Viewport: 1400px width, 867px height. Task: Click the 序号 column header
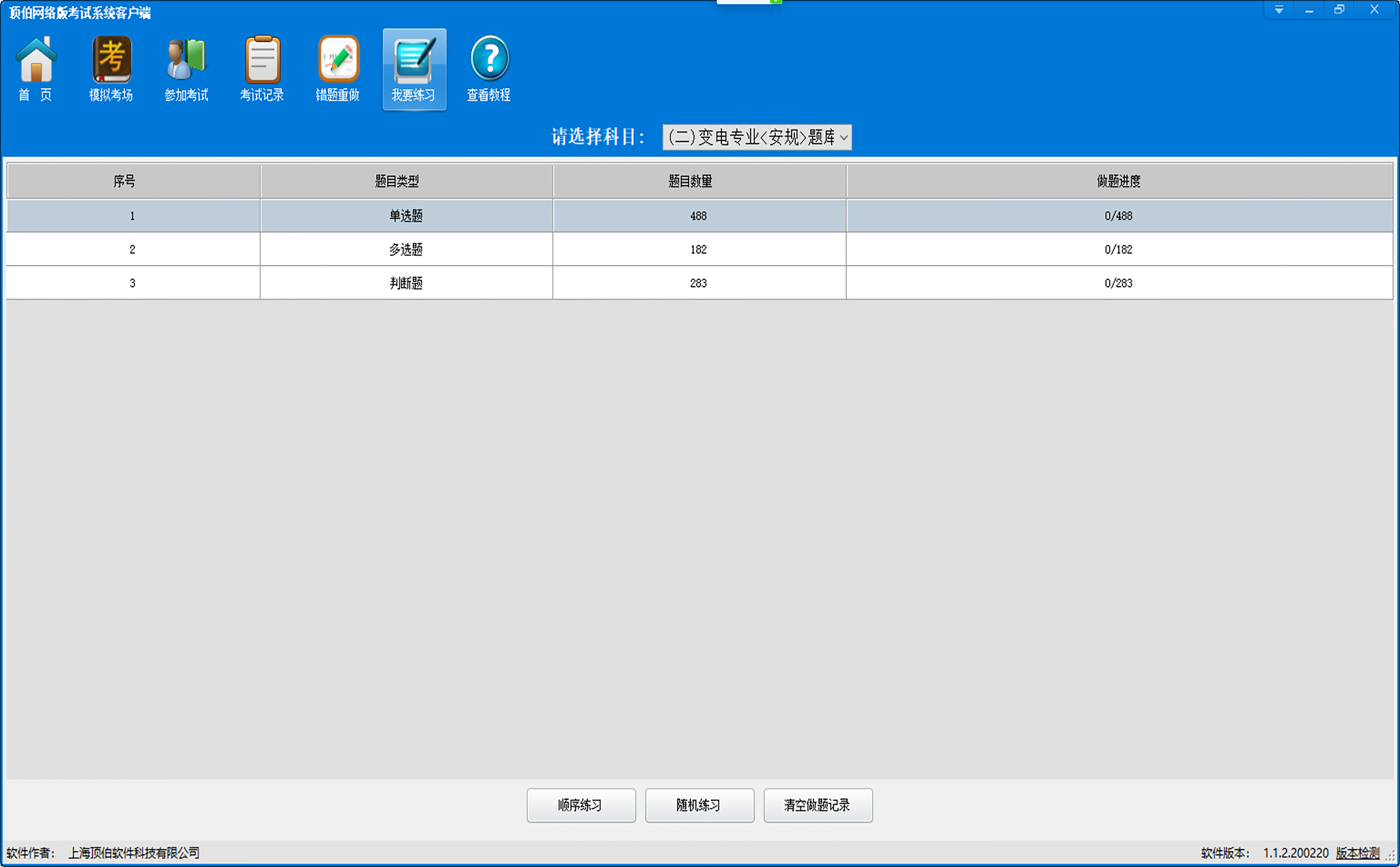point(124,181)
